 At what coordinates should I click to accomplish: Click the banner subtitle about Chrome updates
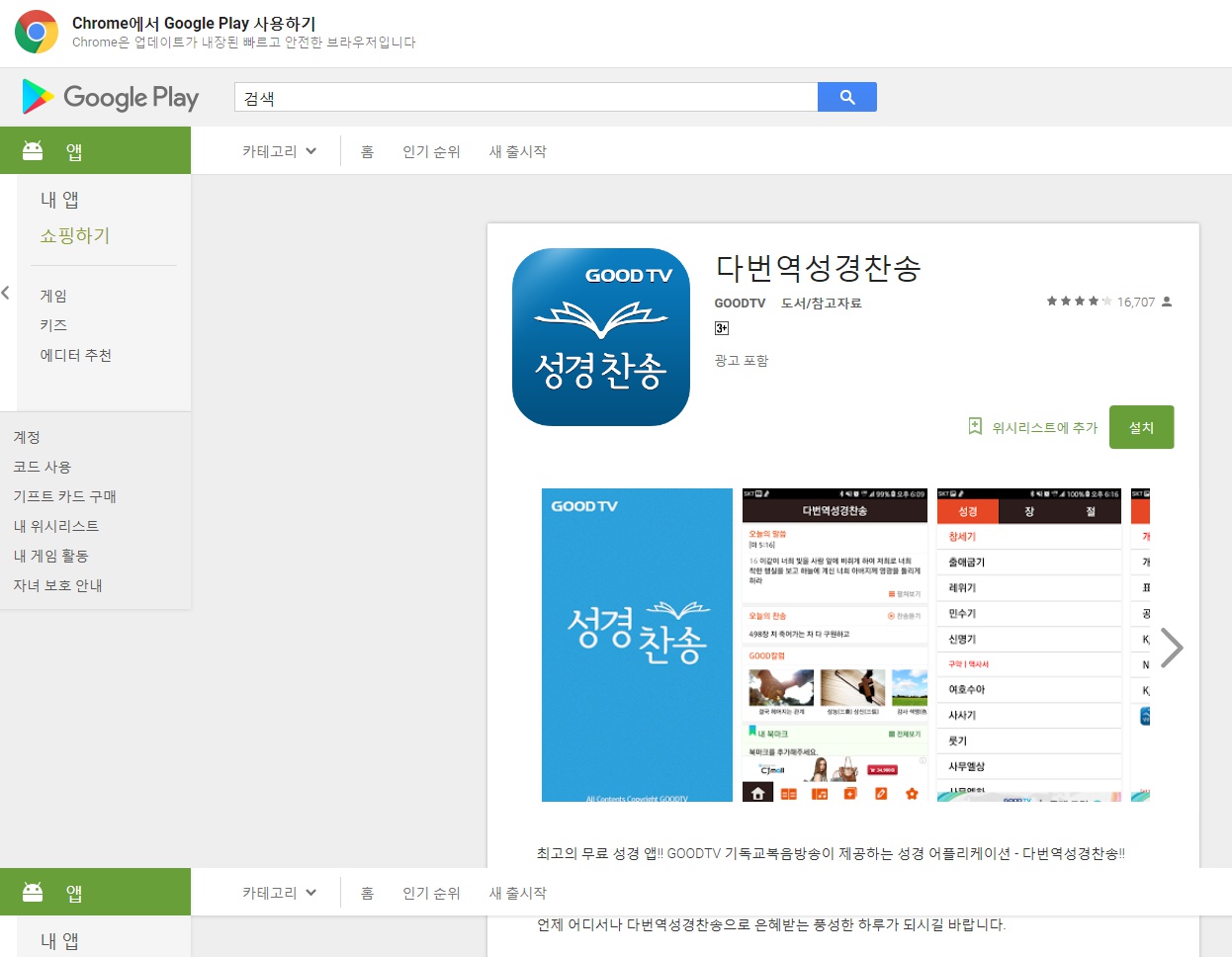pyautogui.click(x=244, y=43)
